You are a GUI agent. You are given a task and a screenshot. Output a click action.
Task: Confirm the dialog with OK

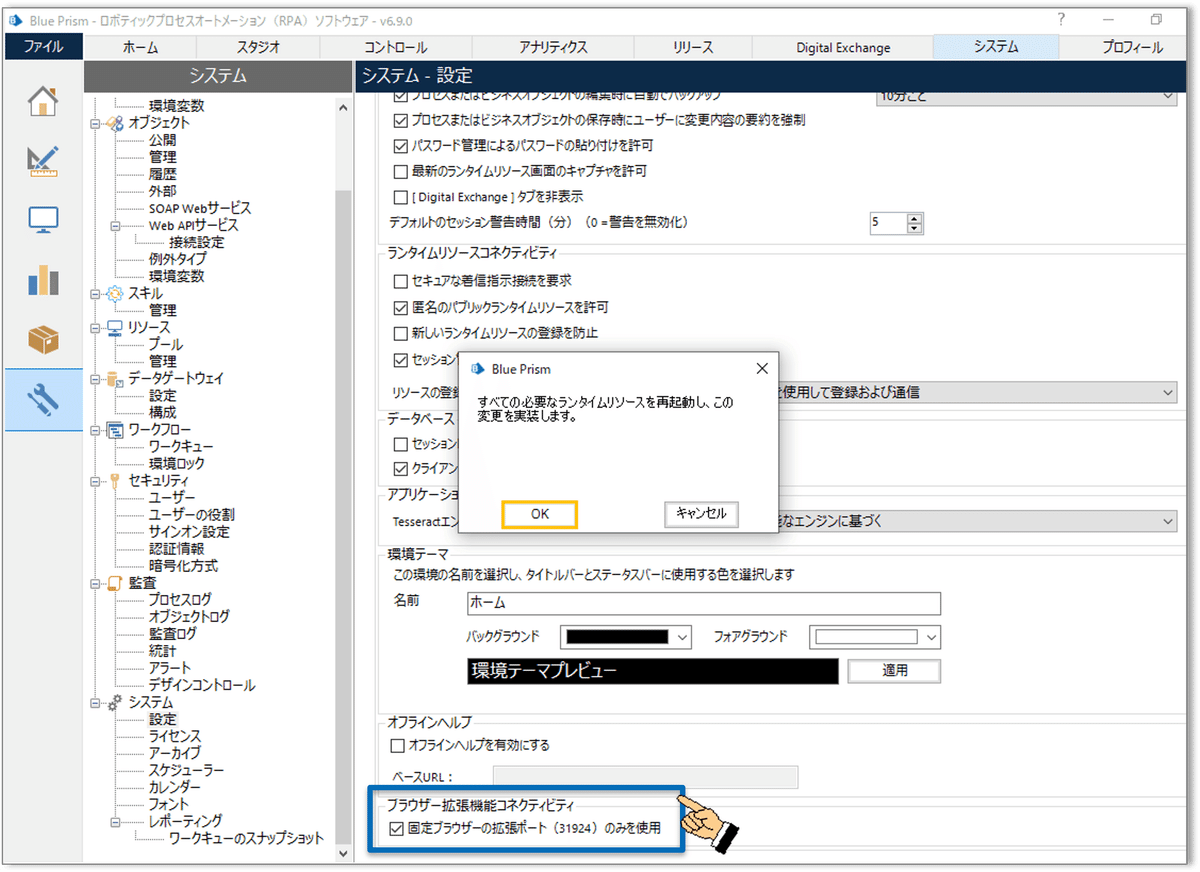[x=540, y=514]
